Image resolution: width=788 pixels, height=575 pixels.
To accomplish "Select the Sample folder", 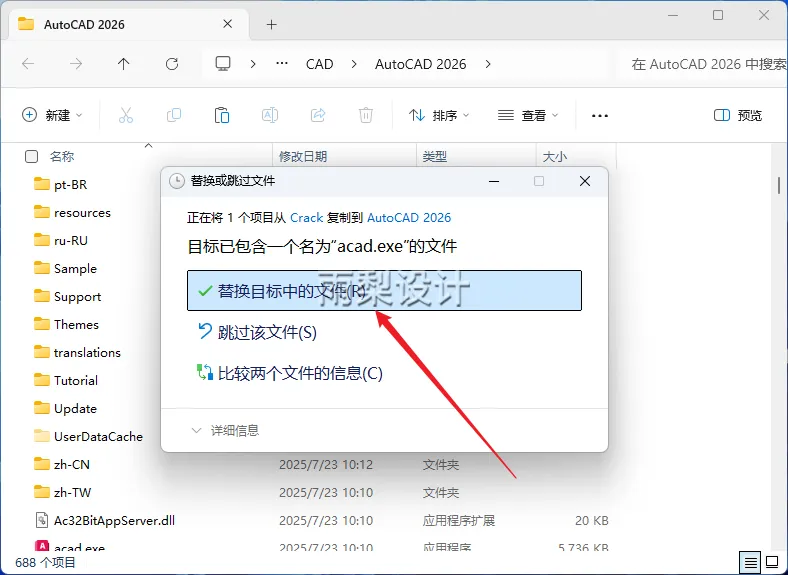I will tap(65, 268).
